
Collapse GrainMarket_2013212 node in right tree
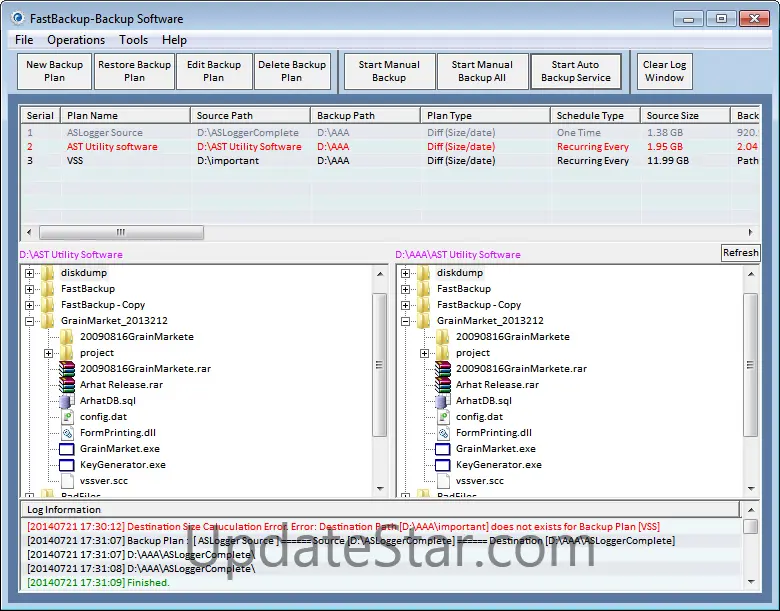[x=405, y=321]
